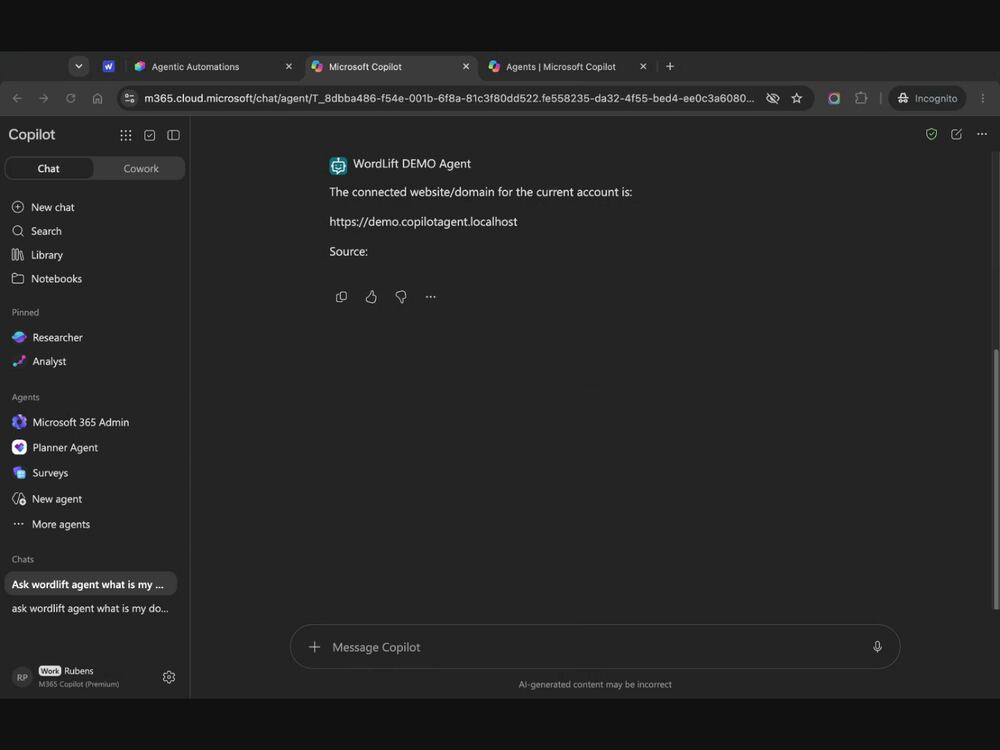Open settings gear near Rubens profile
This screenshot has height=750, width=1000.
pyautogui.click(x=169, y=677)
